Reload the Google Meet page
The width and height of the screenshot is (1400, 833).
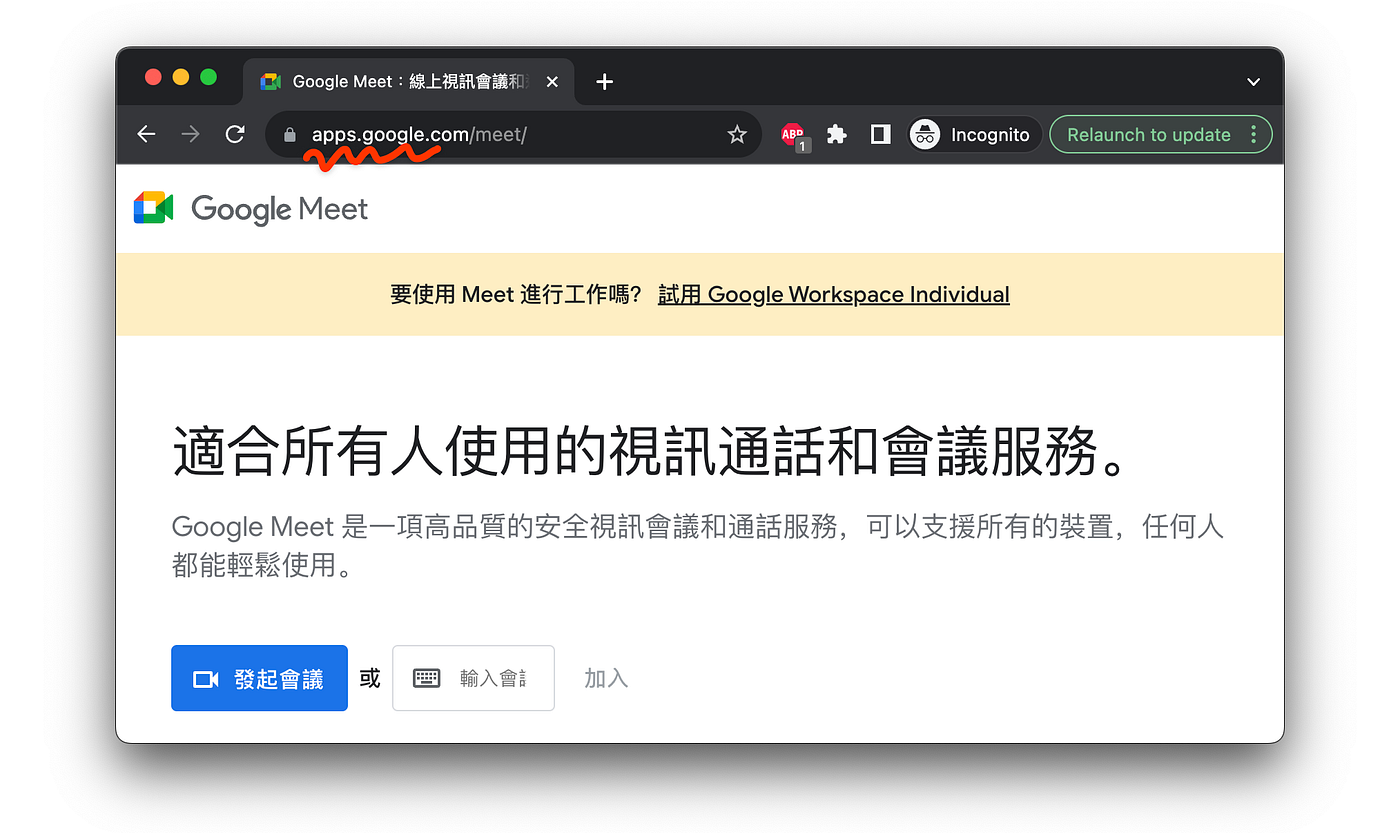pos(235,134)
